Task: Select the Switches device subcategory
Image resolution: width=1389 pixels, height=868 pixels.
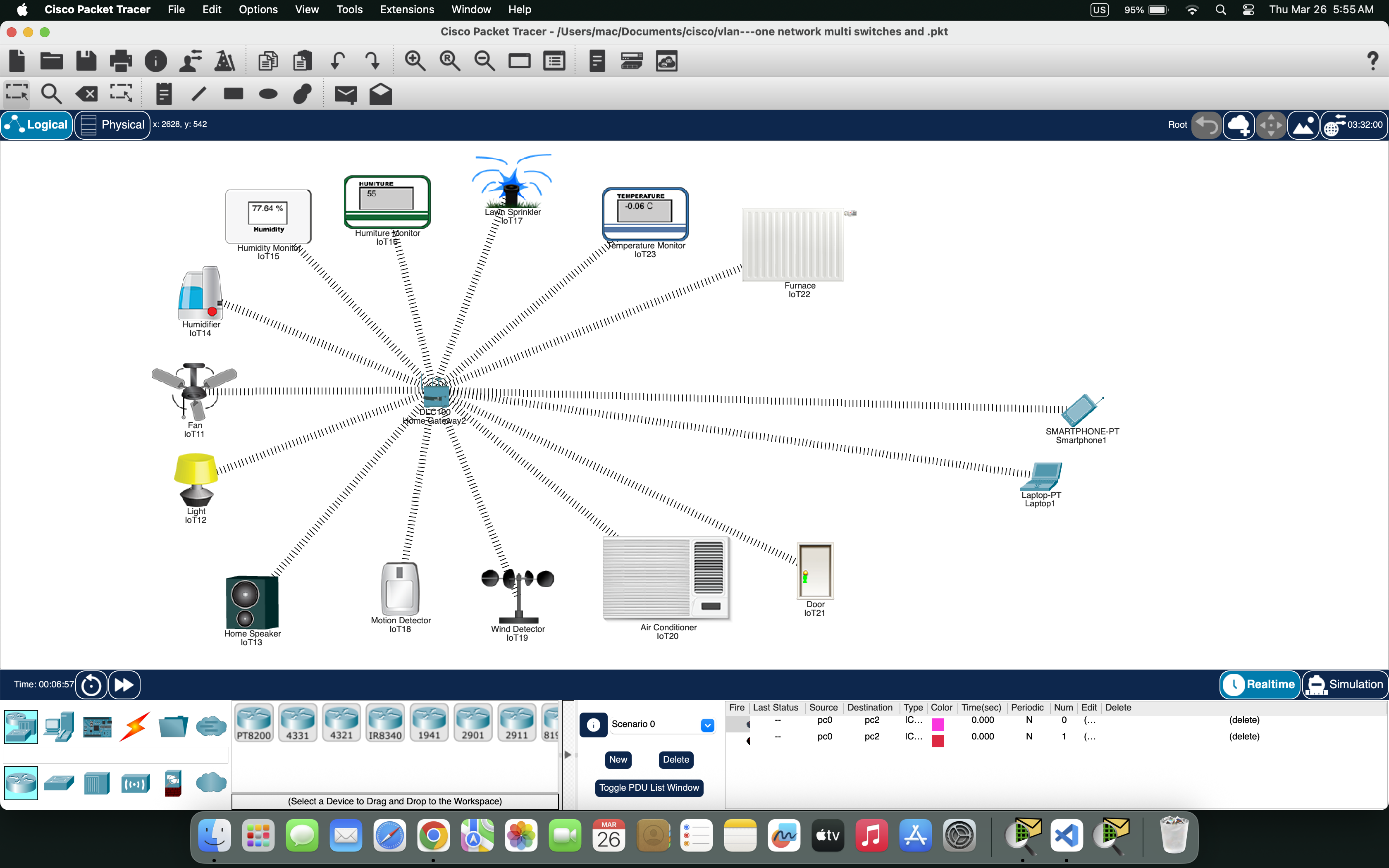Action: click(59, 782)
